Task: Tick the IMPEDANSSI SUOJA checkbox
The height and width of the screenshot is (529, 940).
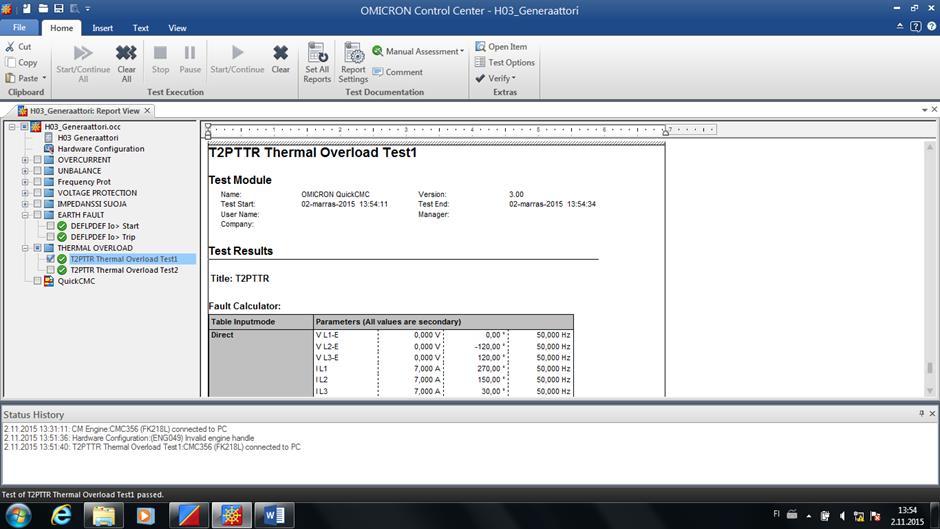Action: click(x=37, y=204)
